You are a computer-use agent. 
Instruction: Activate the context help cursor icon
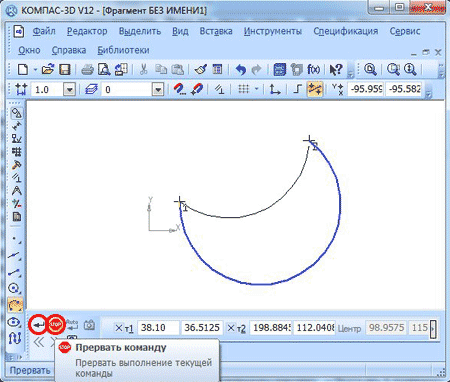point(336,70)
